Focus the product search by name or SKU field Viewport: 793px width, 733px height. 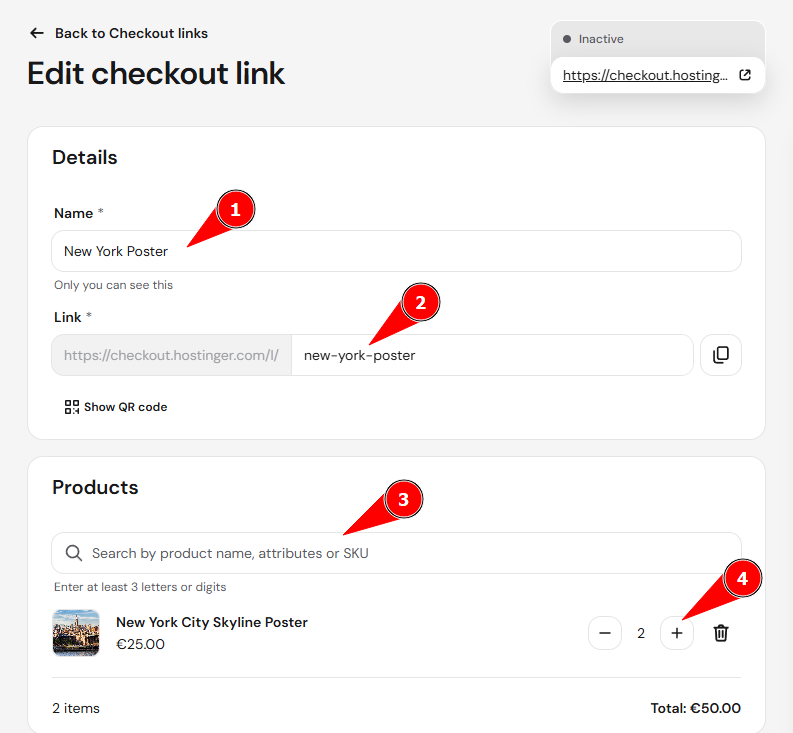click(396, 553)
